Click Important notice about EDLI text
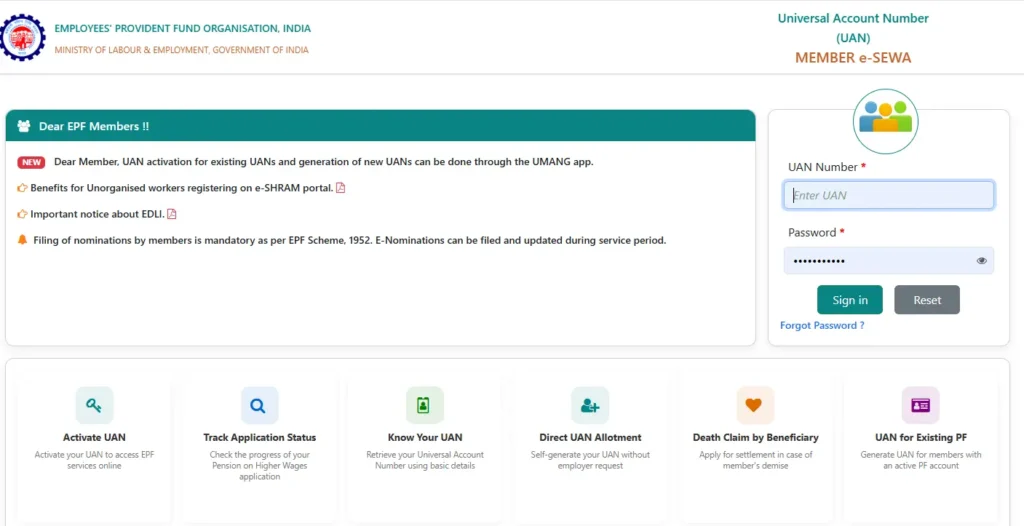 coord(97,214)
